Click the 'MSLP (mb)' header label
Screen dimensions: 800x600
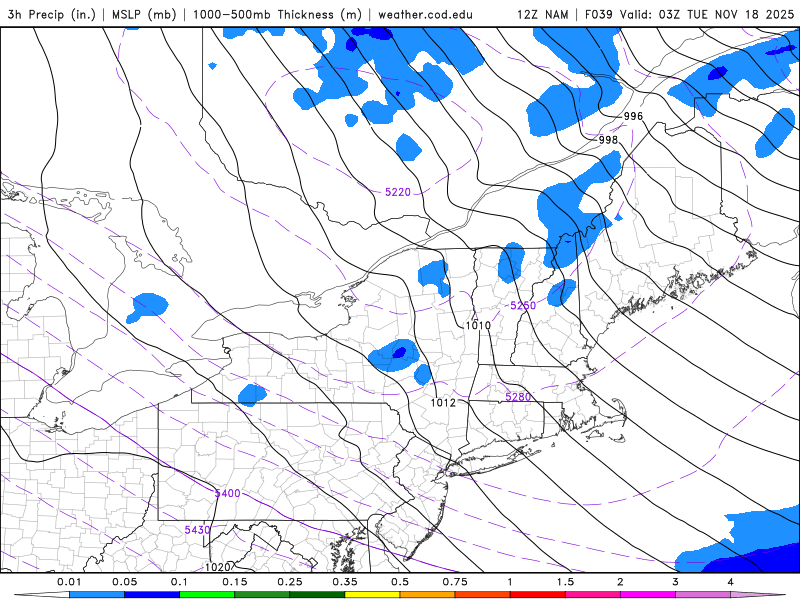[144, 14]
